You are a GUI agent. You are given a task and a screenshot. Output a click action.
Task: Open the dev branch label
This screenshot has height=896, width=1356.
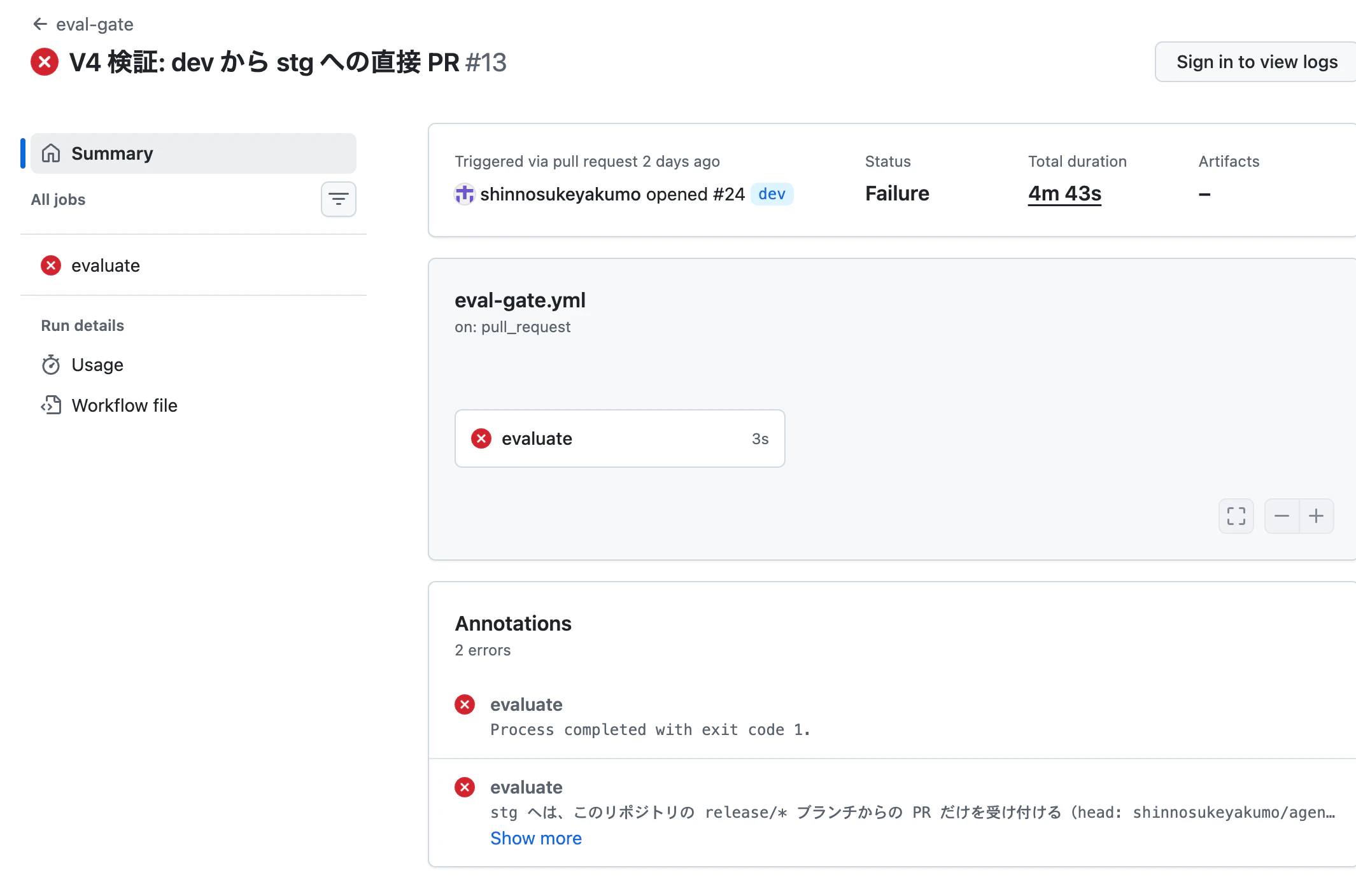pyautogui.click(x=772, y=194)
